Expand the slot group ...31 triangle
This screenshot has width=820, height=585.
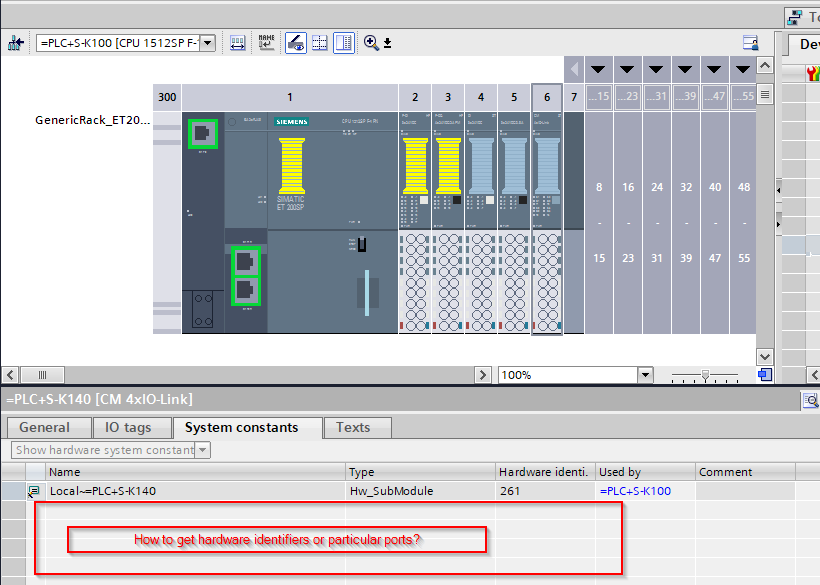[x=656, y=69]
